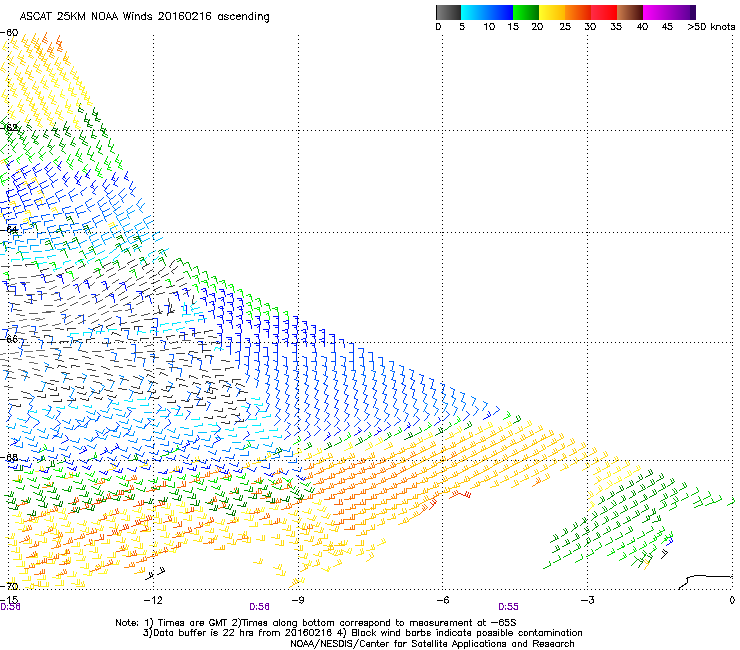Click the 'Data buffer is 22 hrs' note line
This screenshot has height=650, width=740.
click(362, 633)
